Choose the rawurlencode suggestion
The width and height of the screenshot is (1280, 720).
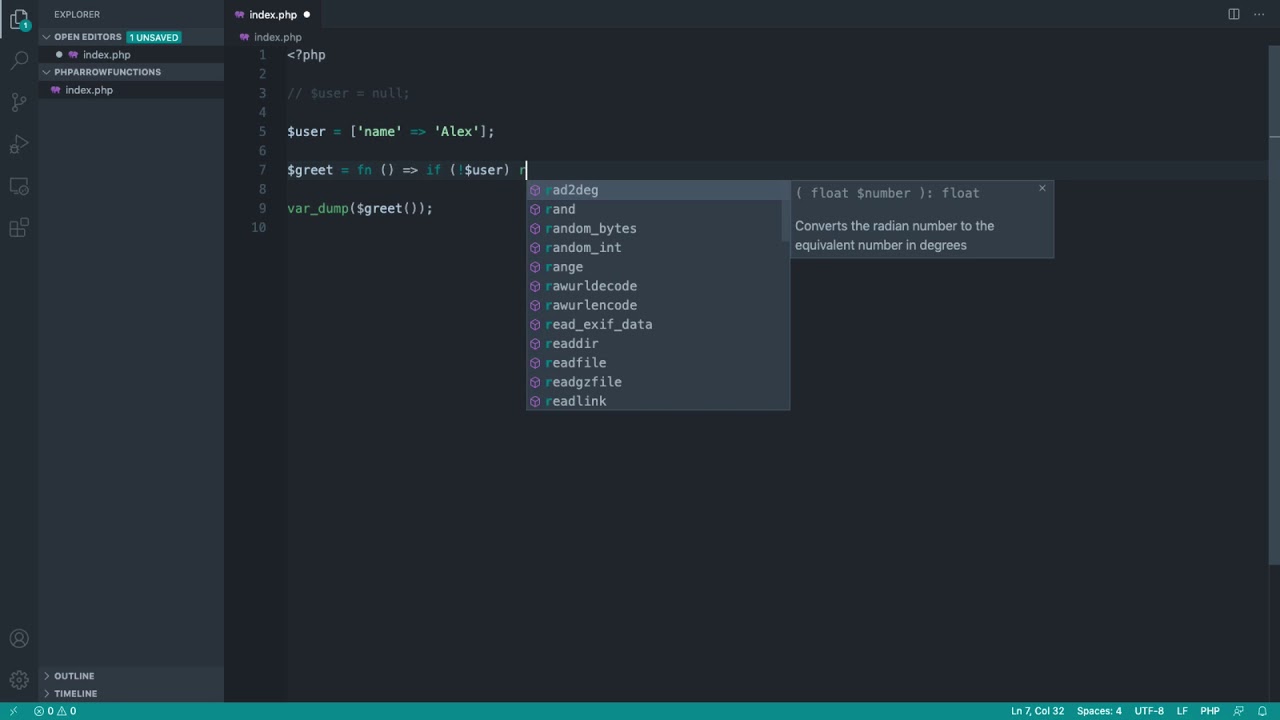click(654, 305)
